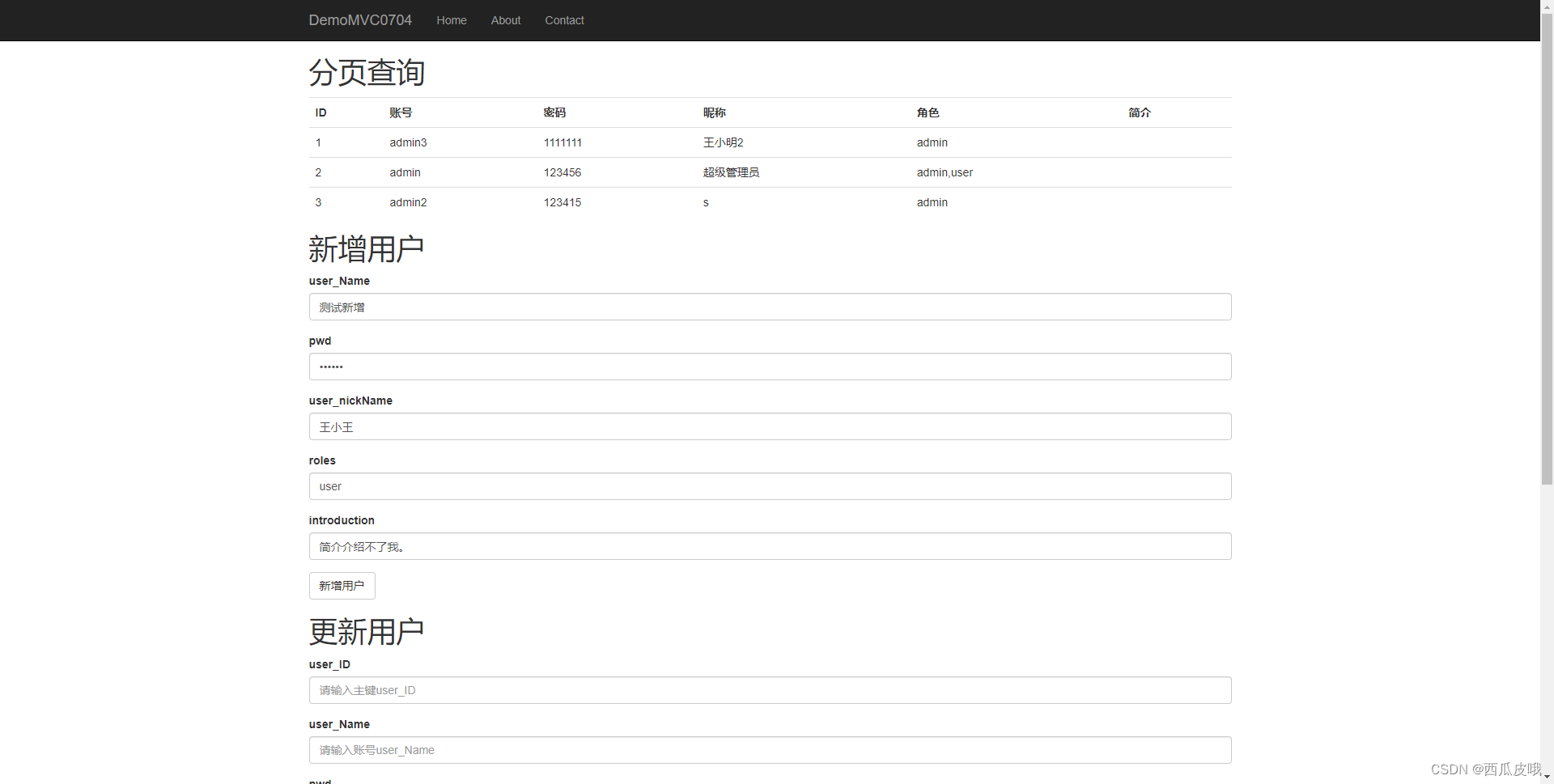
Task: Click the DemoMVC0704 brand link
Action: point(359,20)
